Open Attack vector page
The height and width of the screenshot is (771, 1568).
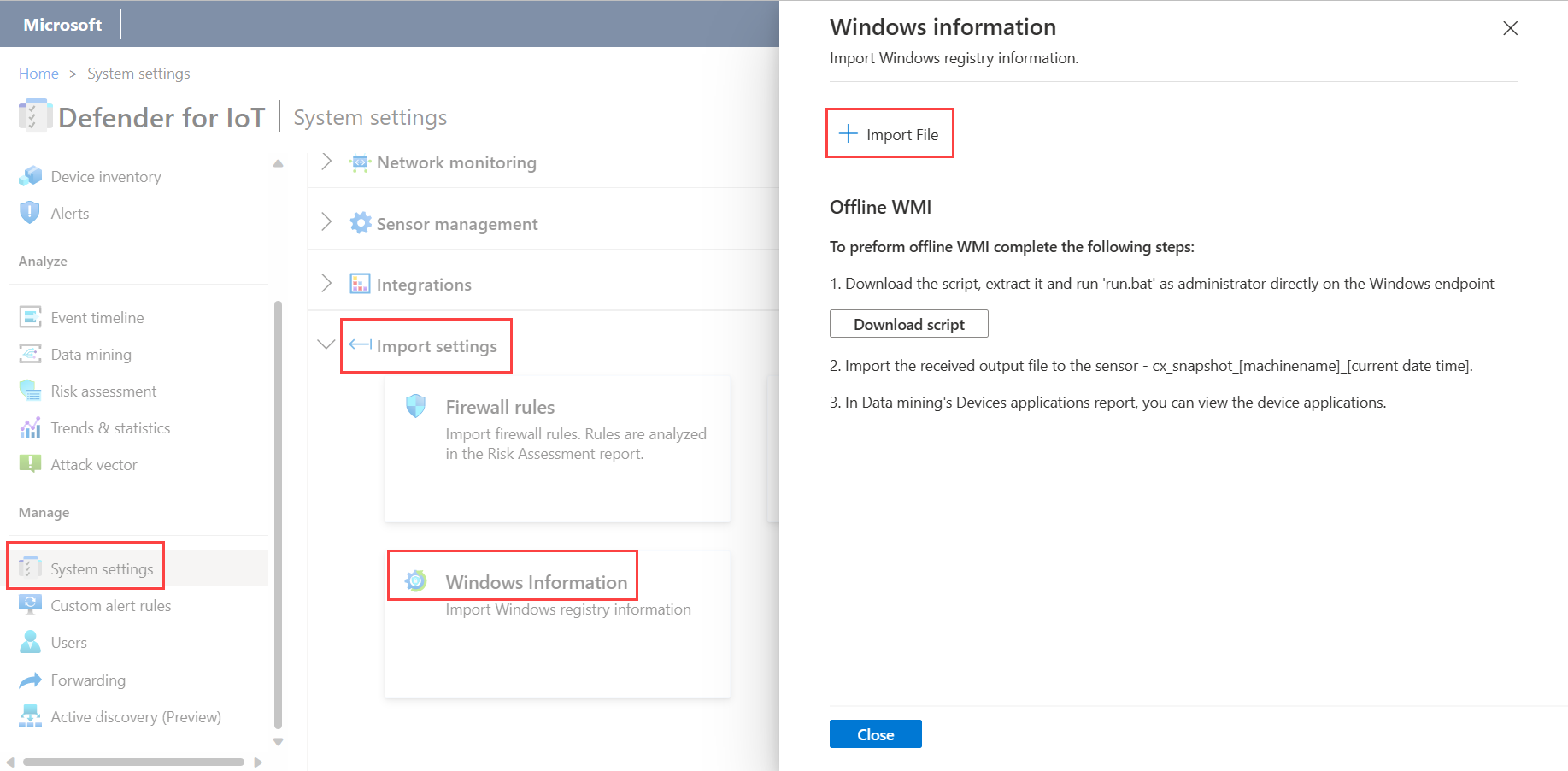94,465
